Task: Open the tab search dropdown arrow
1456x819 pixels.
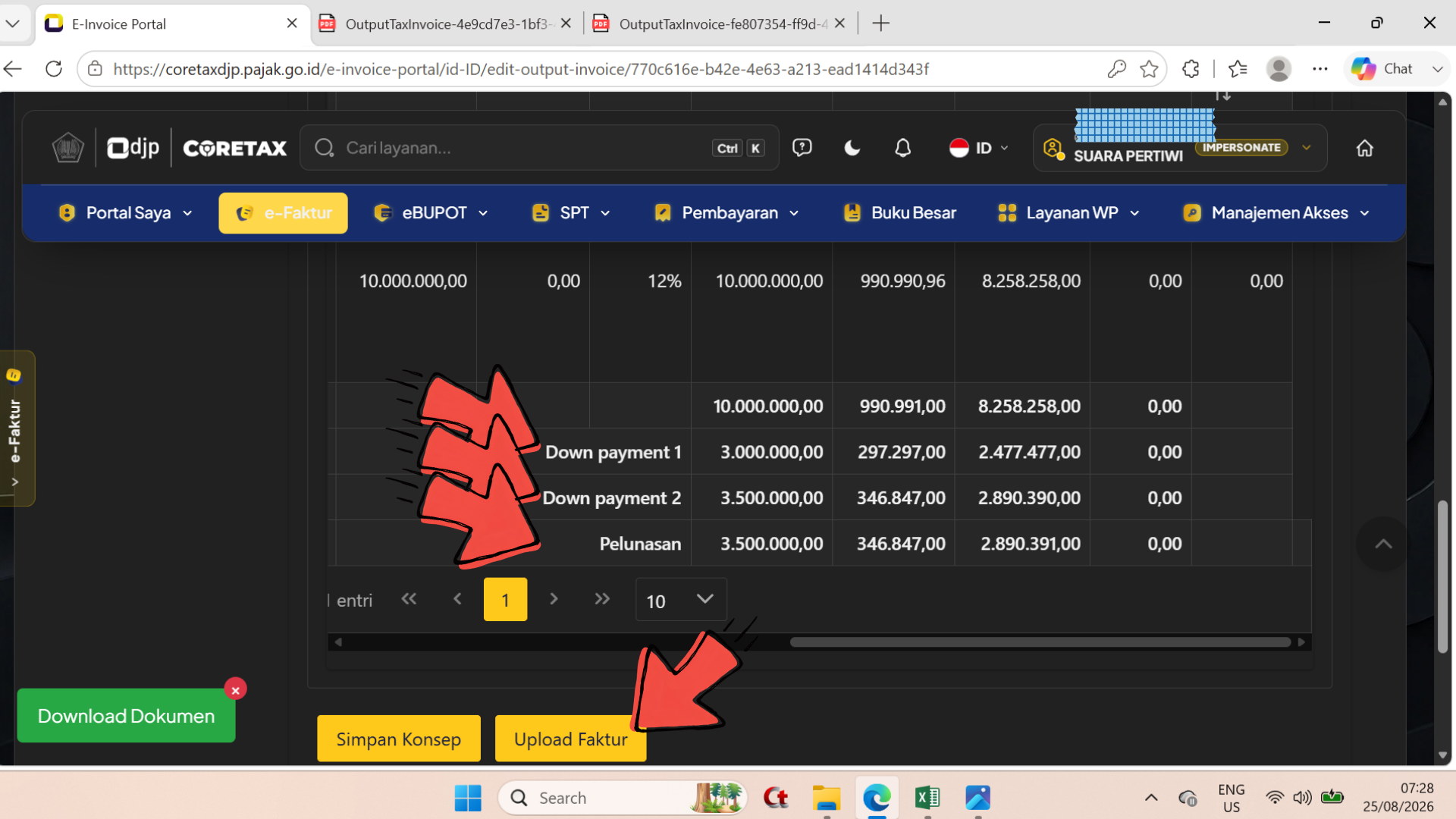Action: pos(13,24)
